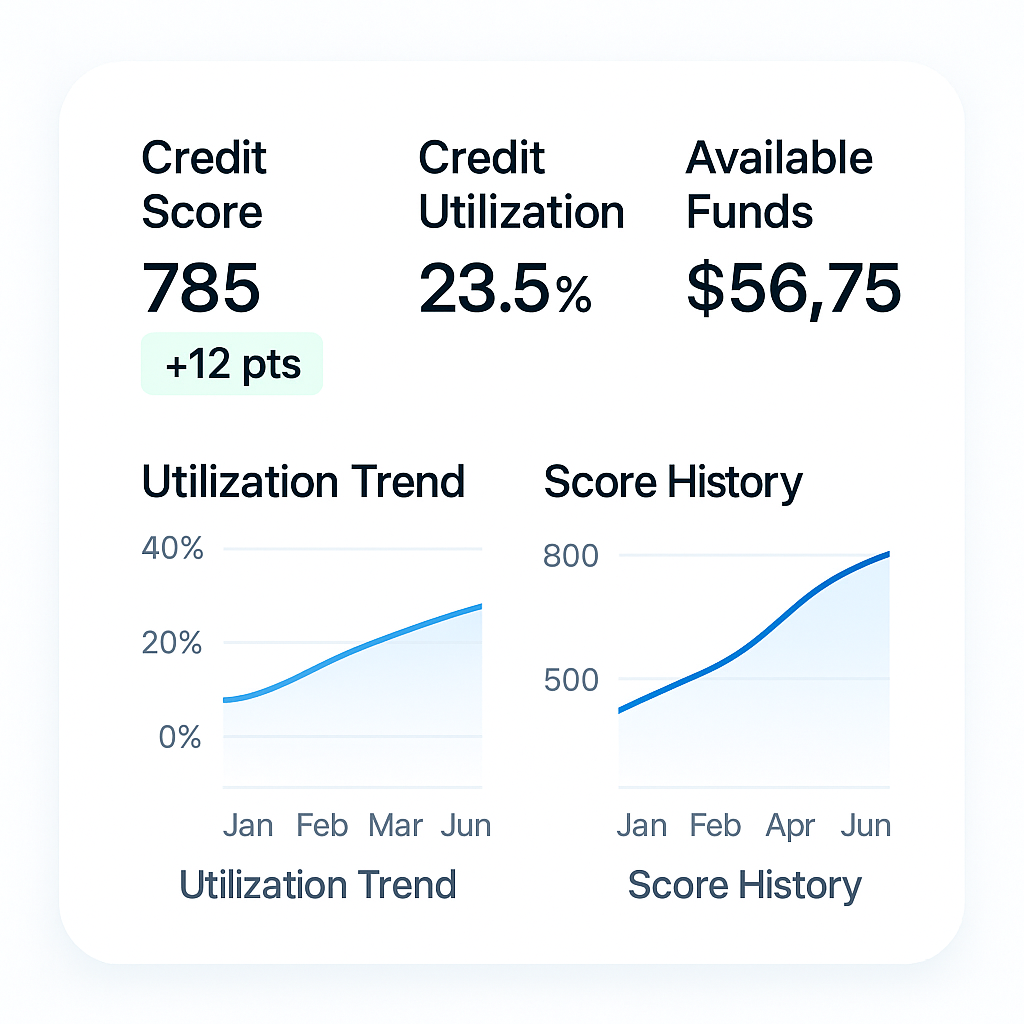Viewport: 1024px width, 1024px height.
Task: Select Jan on Utilization Trend axis
Action: point(247,826)
